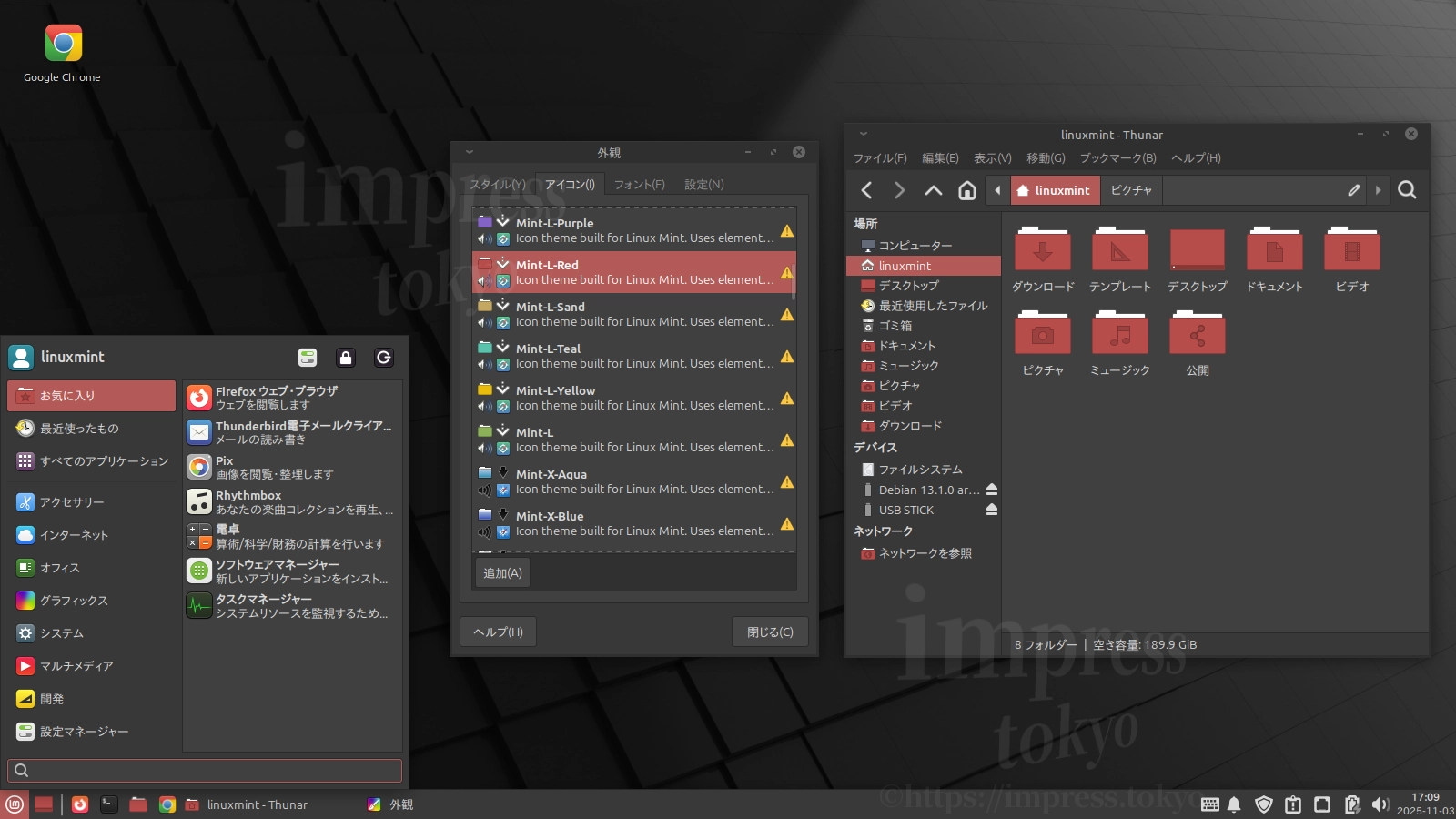
Task: Click the log out icon in the application menu
Action: tap(384, 358)
